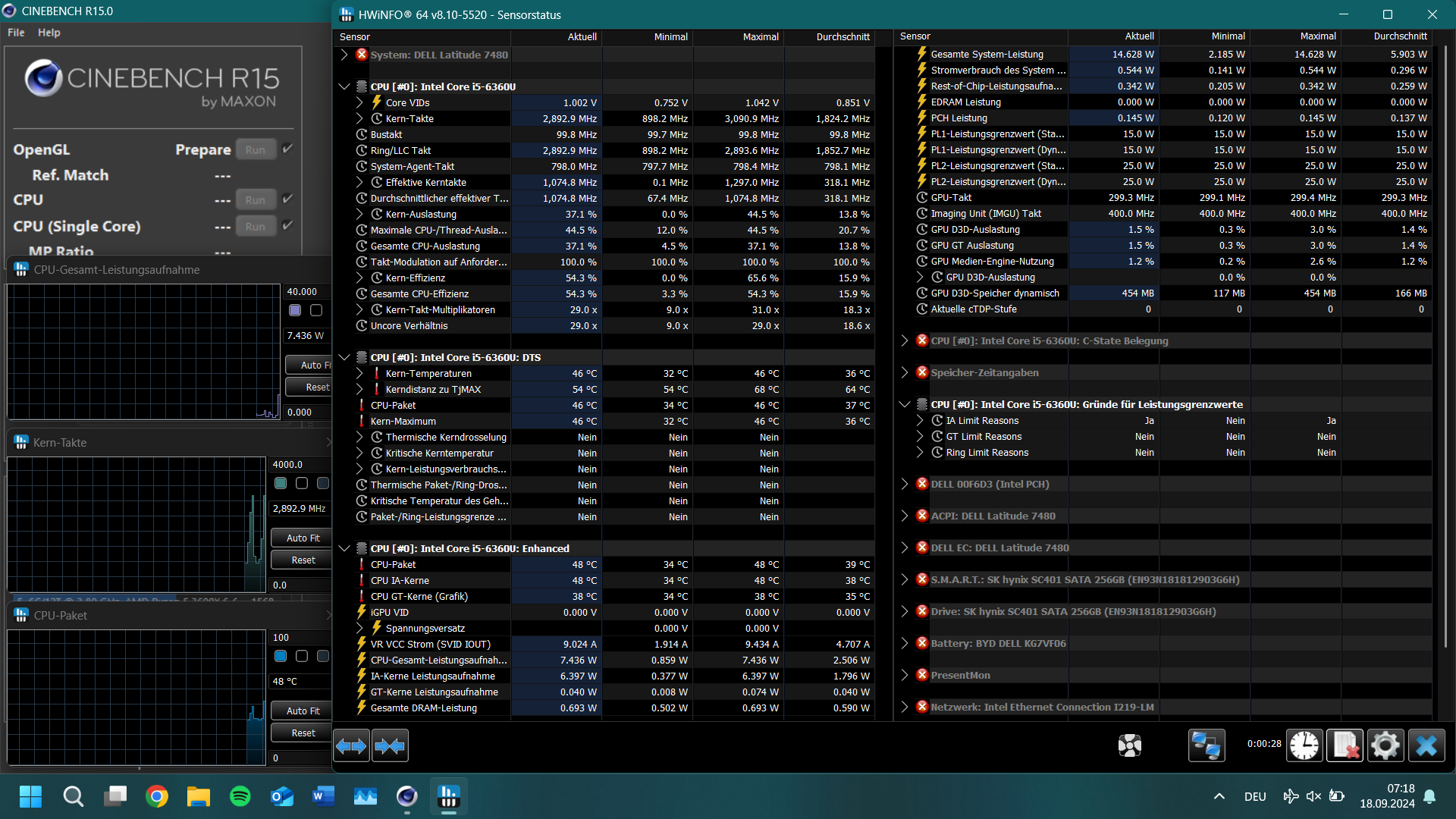This screenshot has width=1456, height=819.
Task: Collapse the Intel Core i5-6360U sensor group
Action: point(344,86)
